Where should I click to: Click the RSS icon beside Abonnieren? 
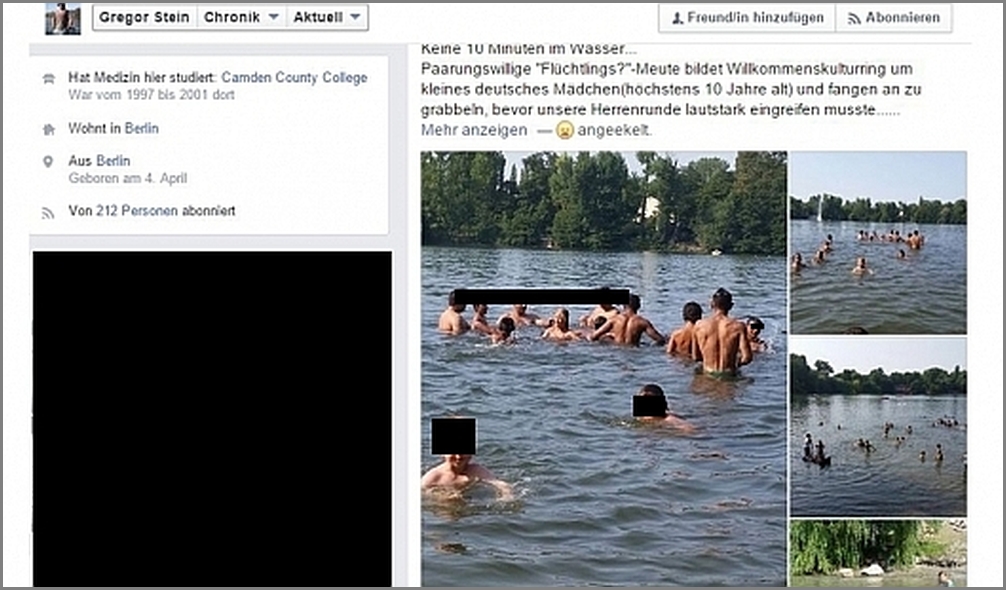(x=854, y=19)
